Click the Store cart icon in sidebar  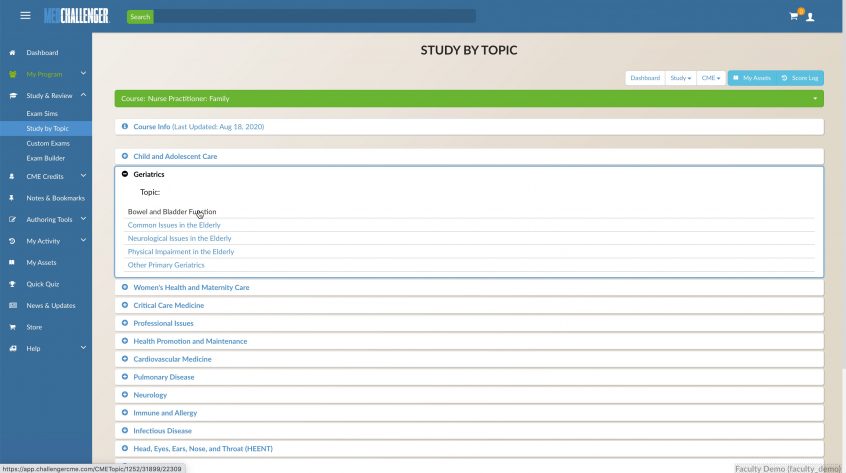point(12,327)
